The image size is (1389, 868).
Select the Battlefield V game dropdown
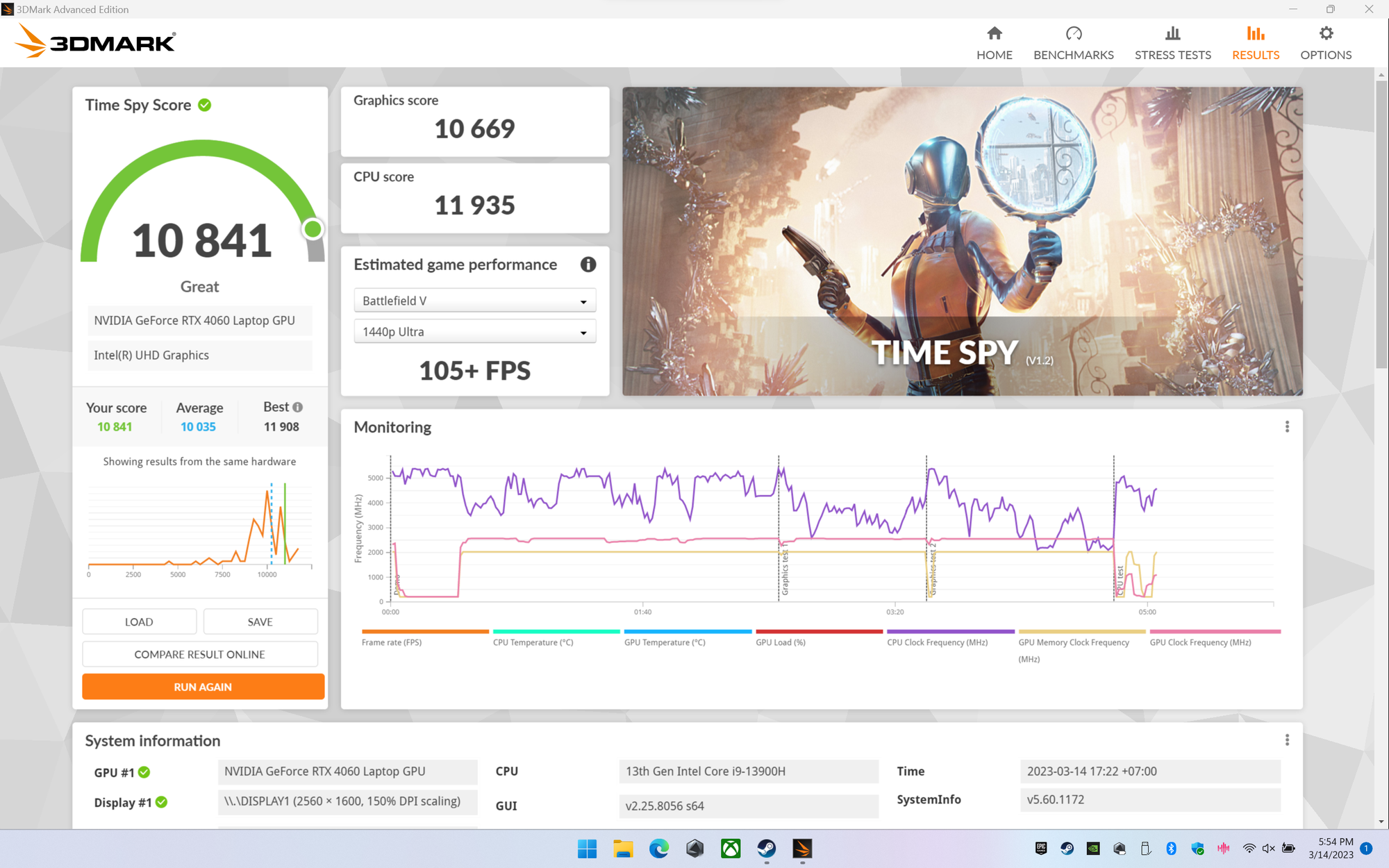[475, 302]
